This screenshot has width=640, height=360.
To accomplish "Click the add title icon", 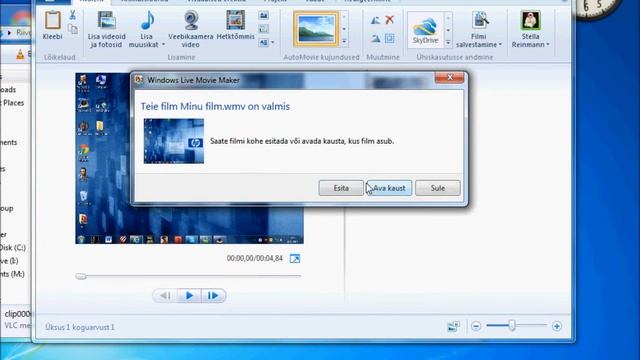I will 264,16.
